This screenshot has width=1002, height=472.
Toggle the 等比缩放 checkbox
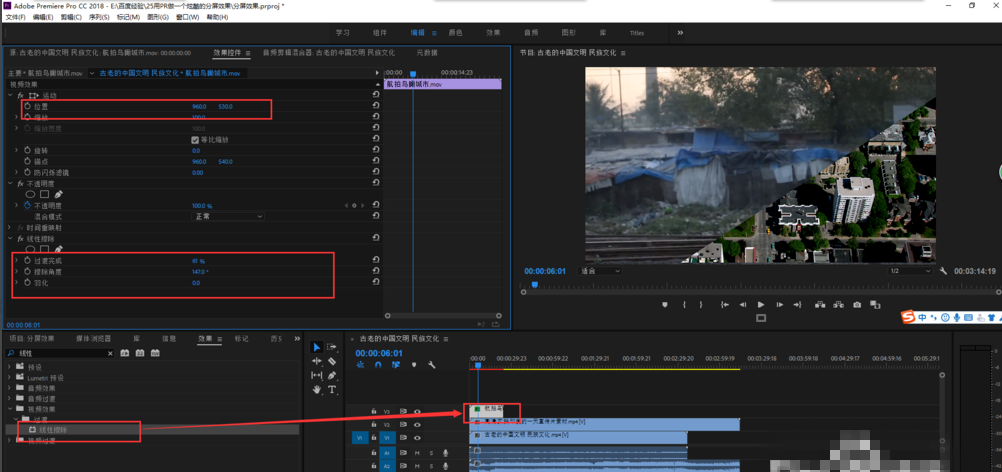pyautogui.click(x=195, y=140)
